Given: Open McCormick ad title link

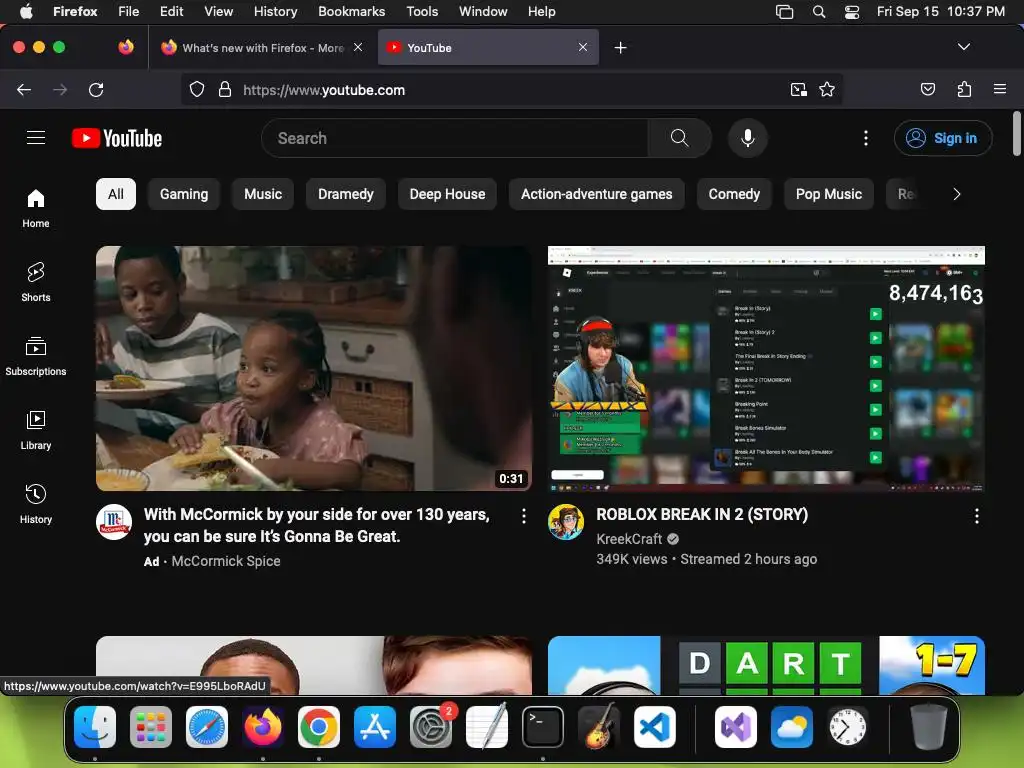Looking at the screenshot, I should pos(316,525).
